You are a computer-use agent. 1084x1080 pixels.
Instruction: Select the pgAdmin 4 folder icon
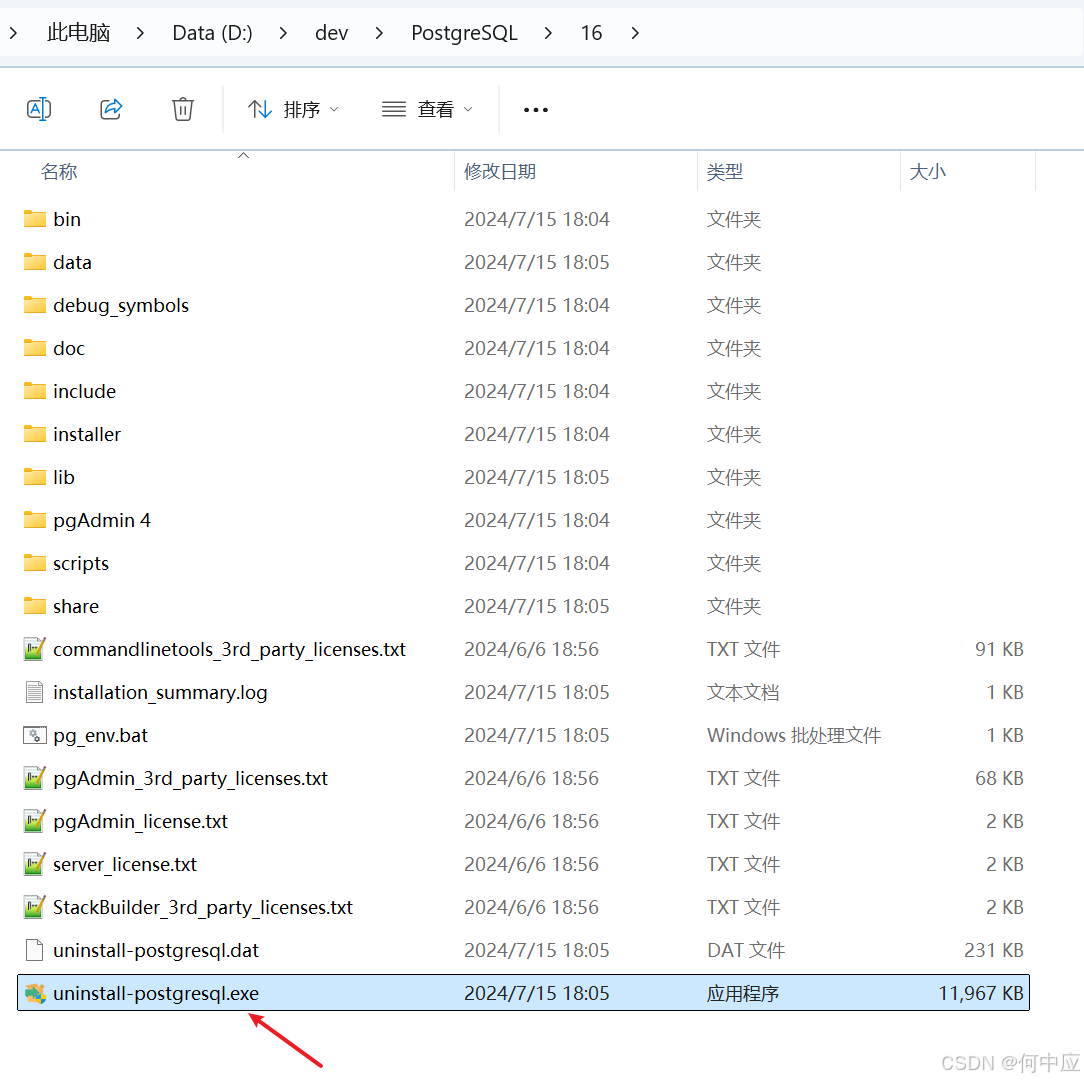pyautogui.click(x=35, y=520)
